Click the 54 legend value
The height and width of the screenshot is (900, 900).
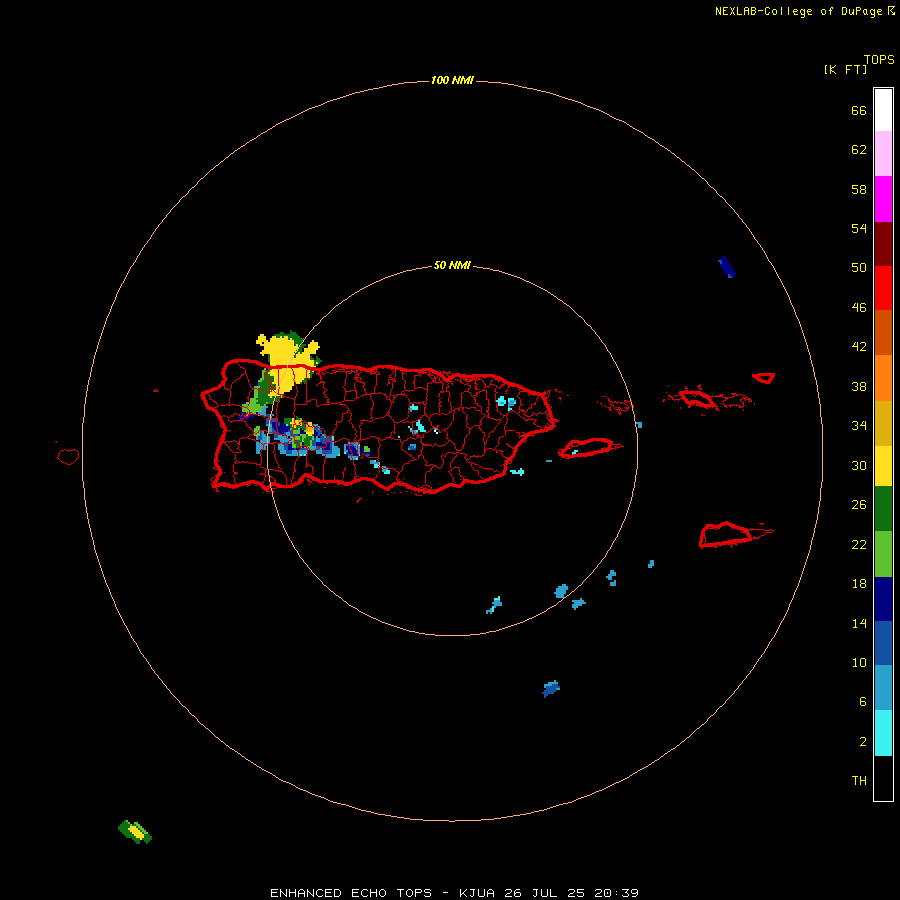[x=859, y=228]
